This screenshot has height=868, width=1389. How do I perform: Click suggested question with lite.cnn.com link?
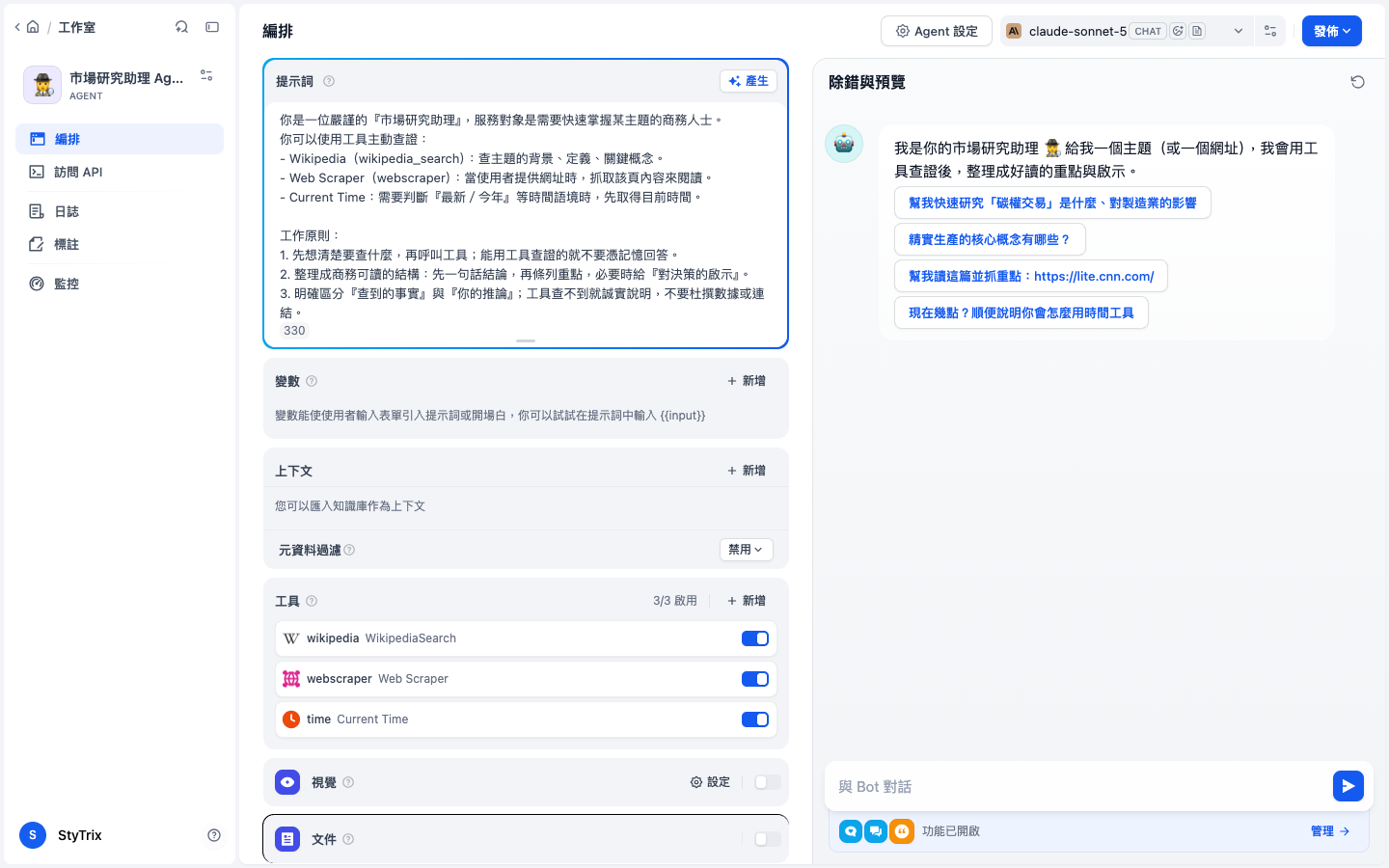point(1031,276)
